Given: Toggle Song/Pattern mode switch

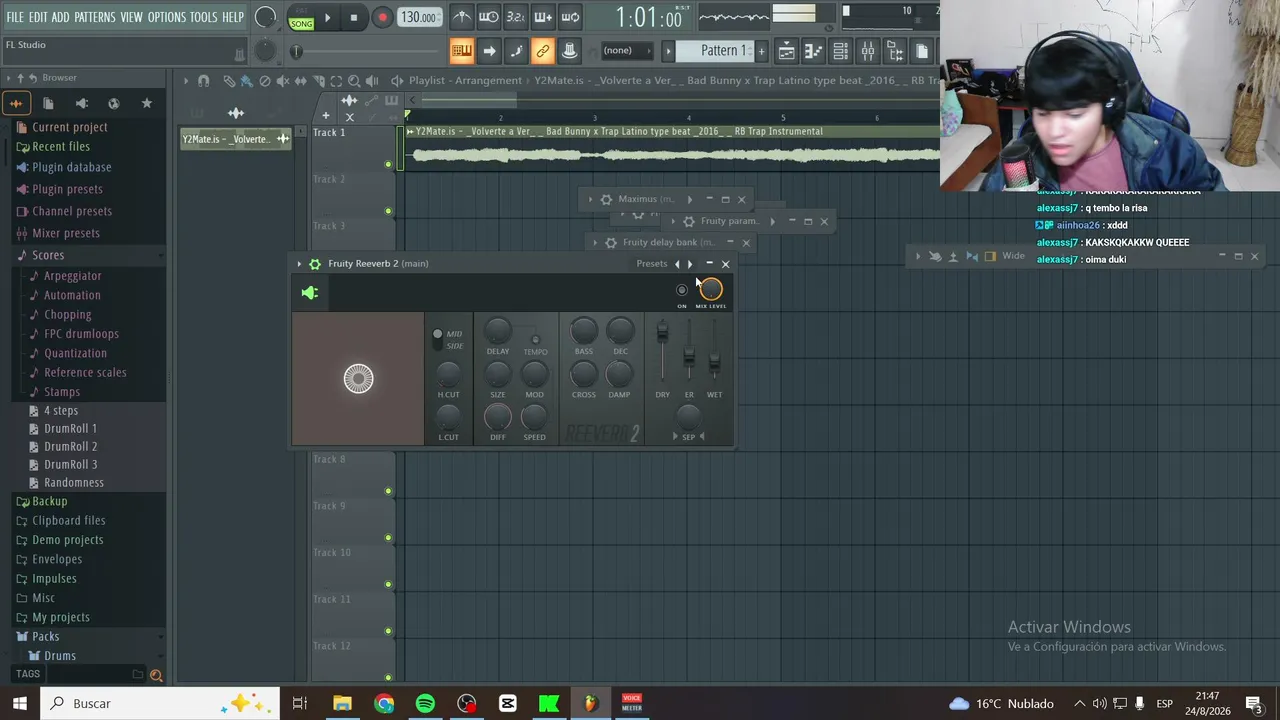Looking at the screenshot, I should 301,17.
